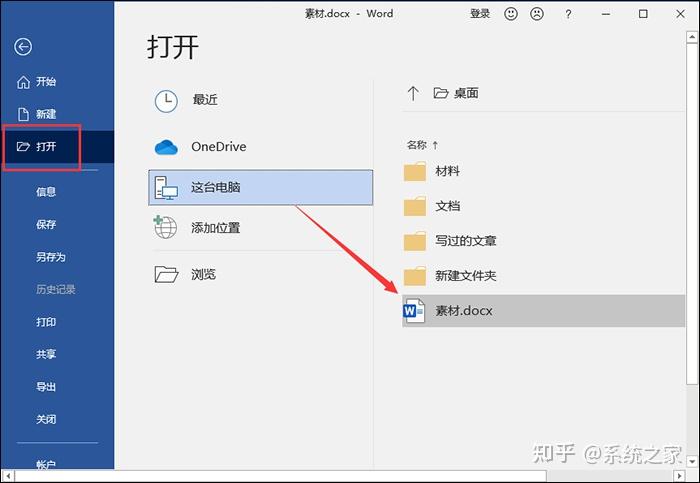This screenshot has height=483, width=700.
Task: Open the 新建文件夹 folder name
Action: (x=466, y=276)
